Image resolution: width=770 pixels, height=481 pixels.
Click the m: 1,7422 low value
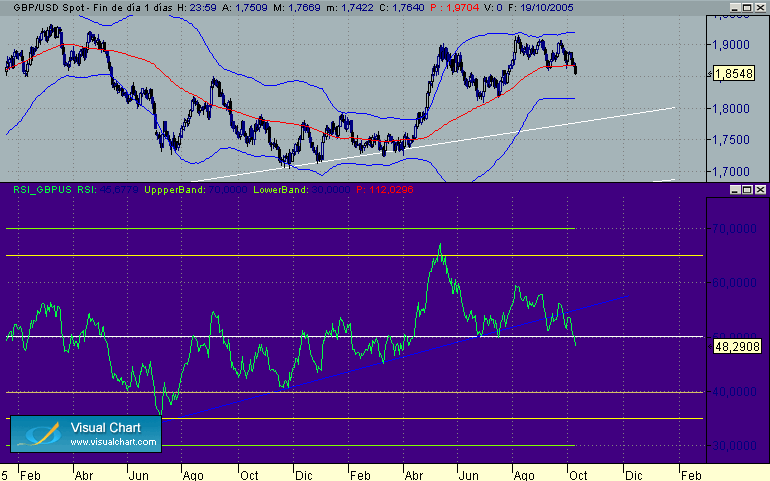click(349, 7)
